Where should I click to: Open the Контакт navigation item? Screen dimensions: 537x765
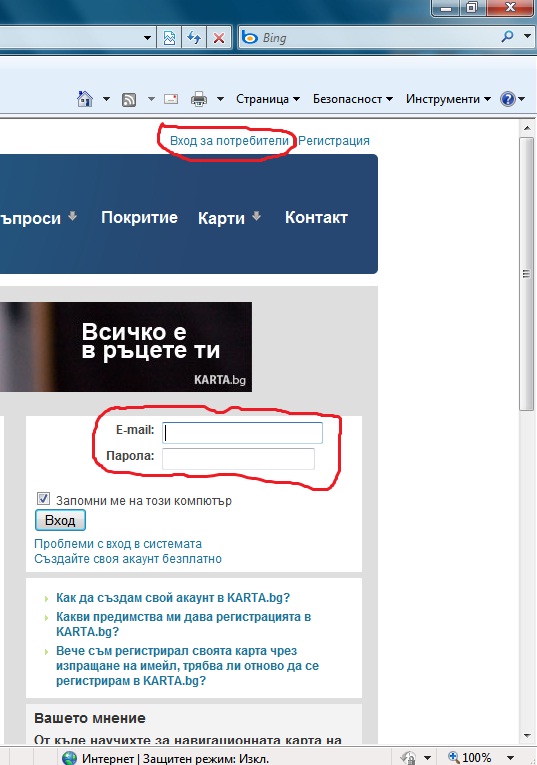tap(316, 217)
